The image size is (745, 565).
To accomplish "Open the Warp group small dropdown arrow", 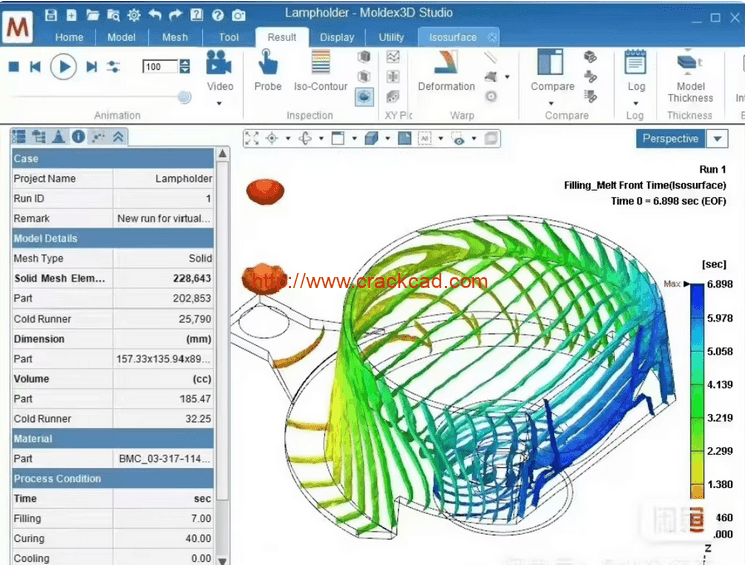I will tap(507, 77).
